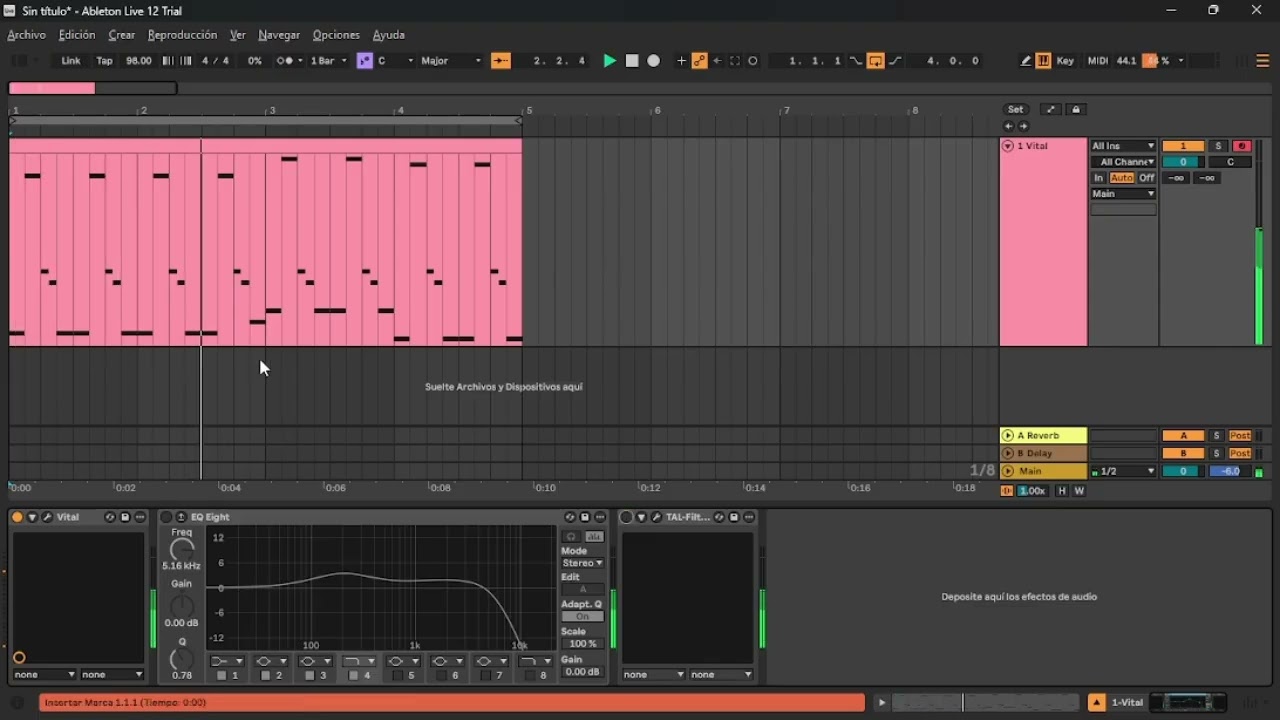Adjust the EQ Eight Q knob
The width and height of the screenshot is (1280, 720).
tap(182, 659)
